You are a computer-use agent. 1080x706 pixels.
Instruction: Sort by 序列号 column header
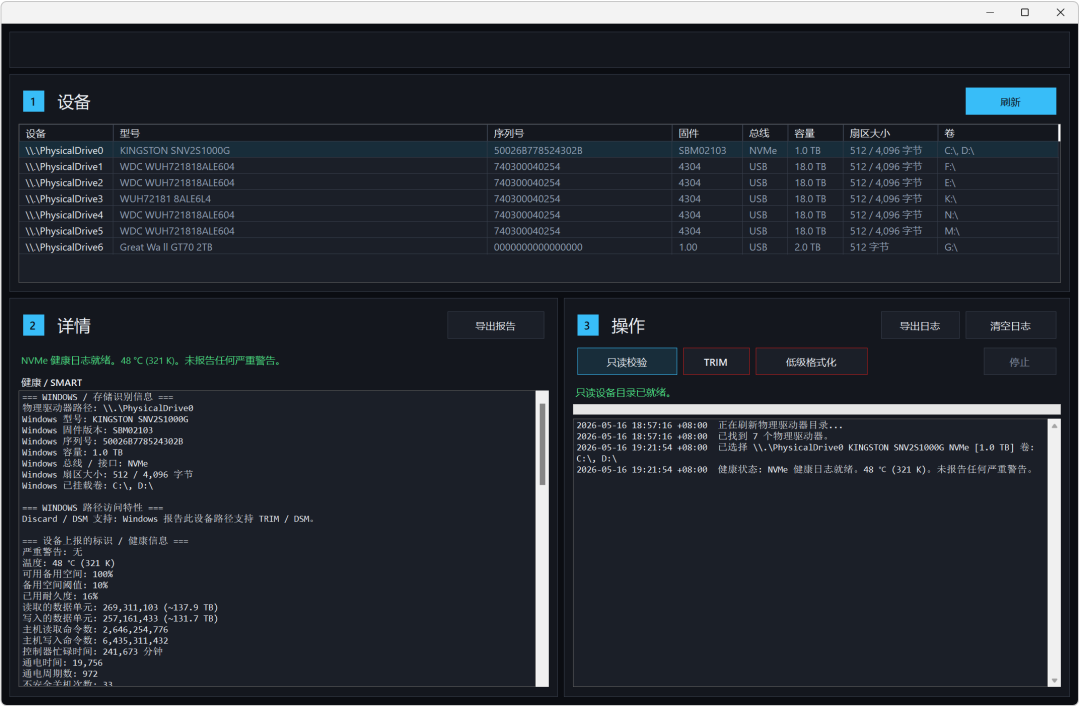click(x=579, y=134)
